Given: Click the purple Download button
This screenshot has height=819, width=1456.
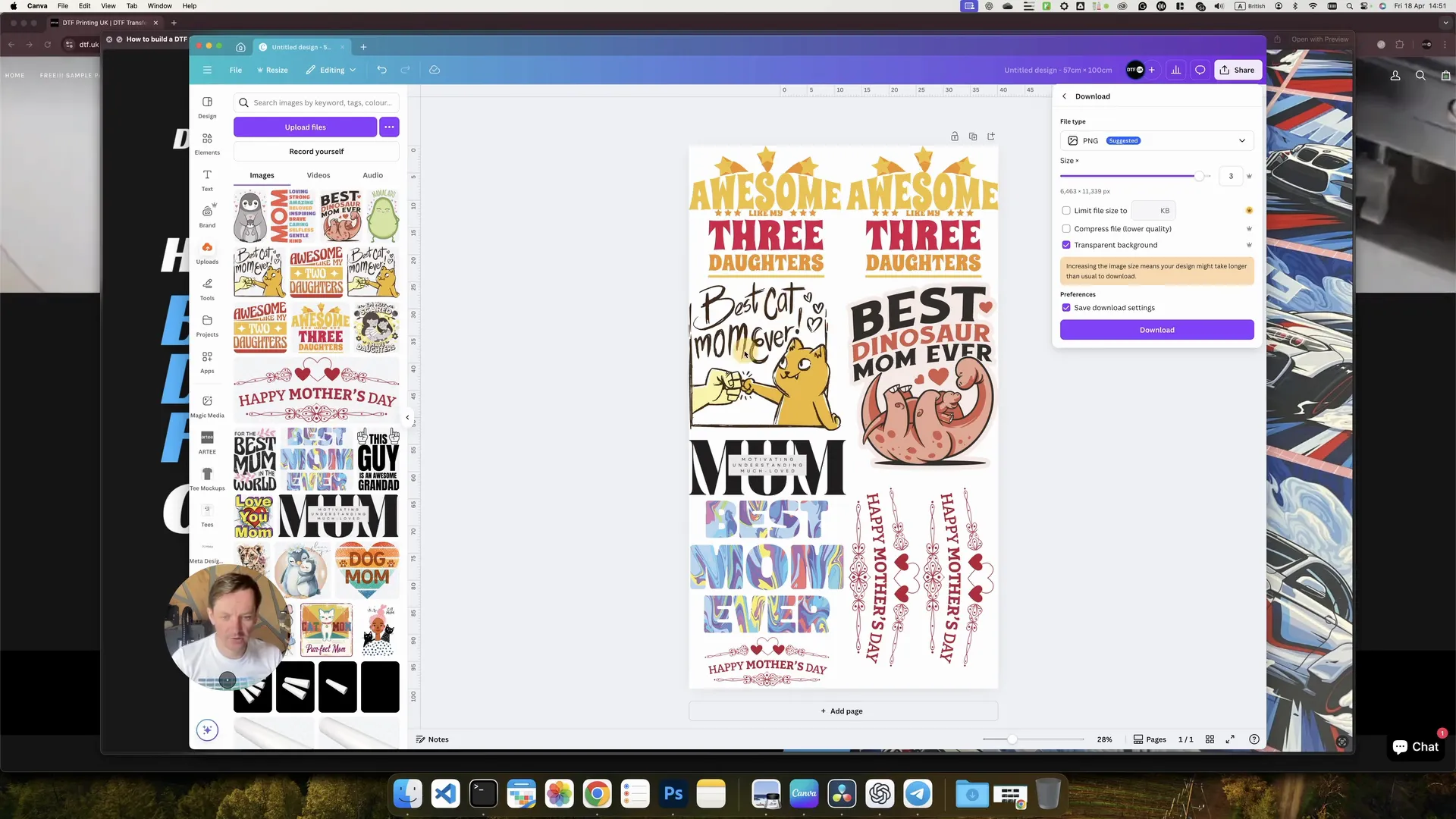Looking at the screenshot, I should [x=1156, y=330].
